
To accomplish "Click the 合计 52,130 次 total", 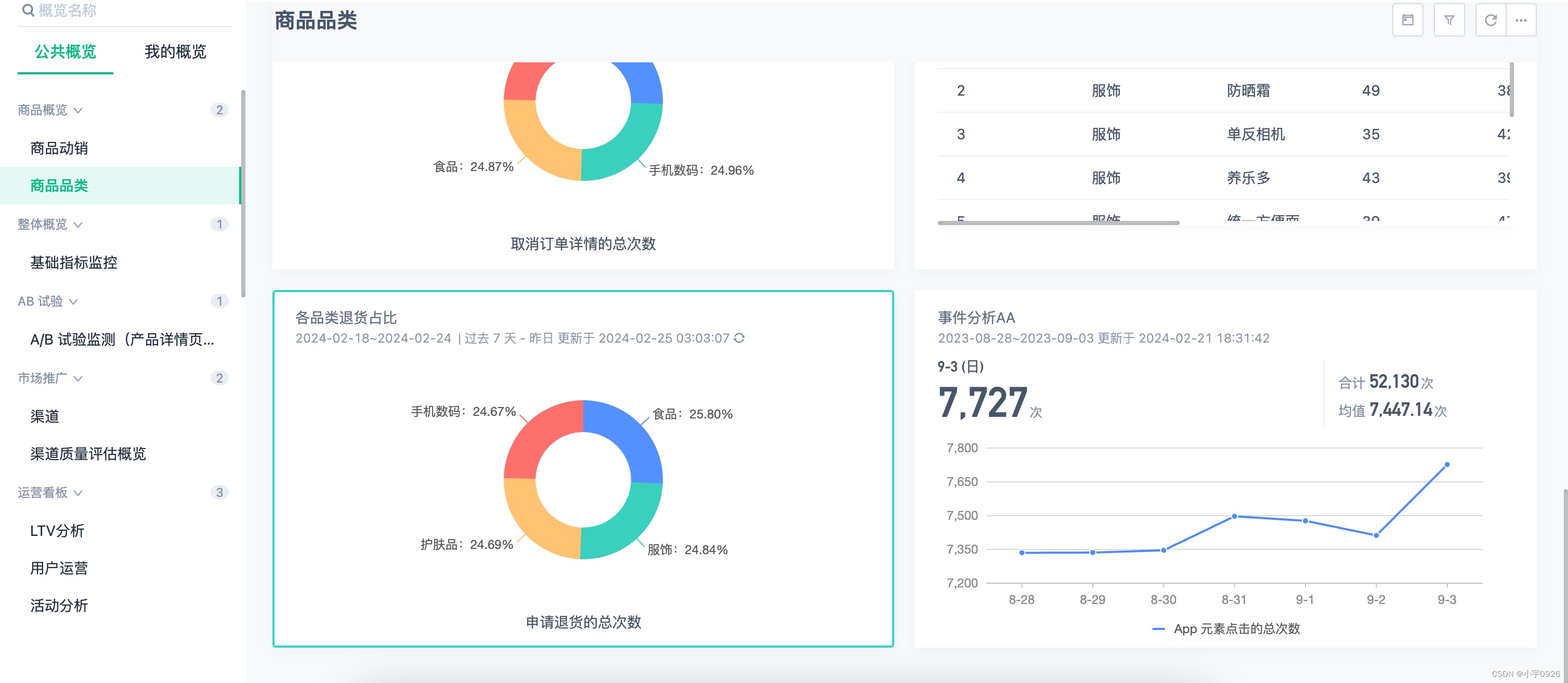I will pos(1386,382).
